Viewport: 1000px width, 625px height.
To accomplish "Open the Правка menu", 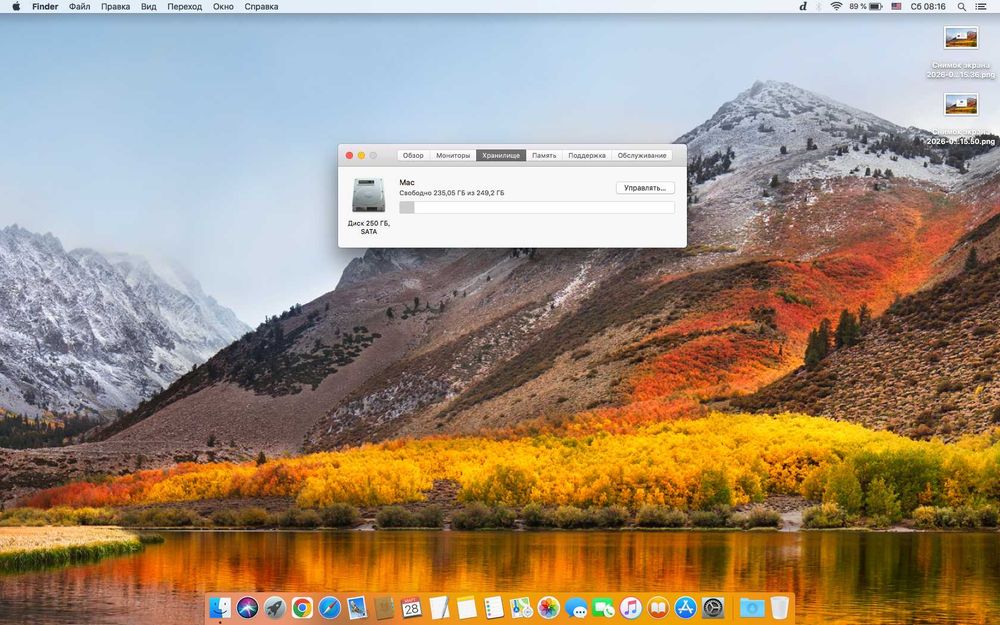I will tap(115, 6).
